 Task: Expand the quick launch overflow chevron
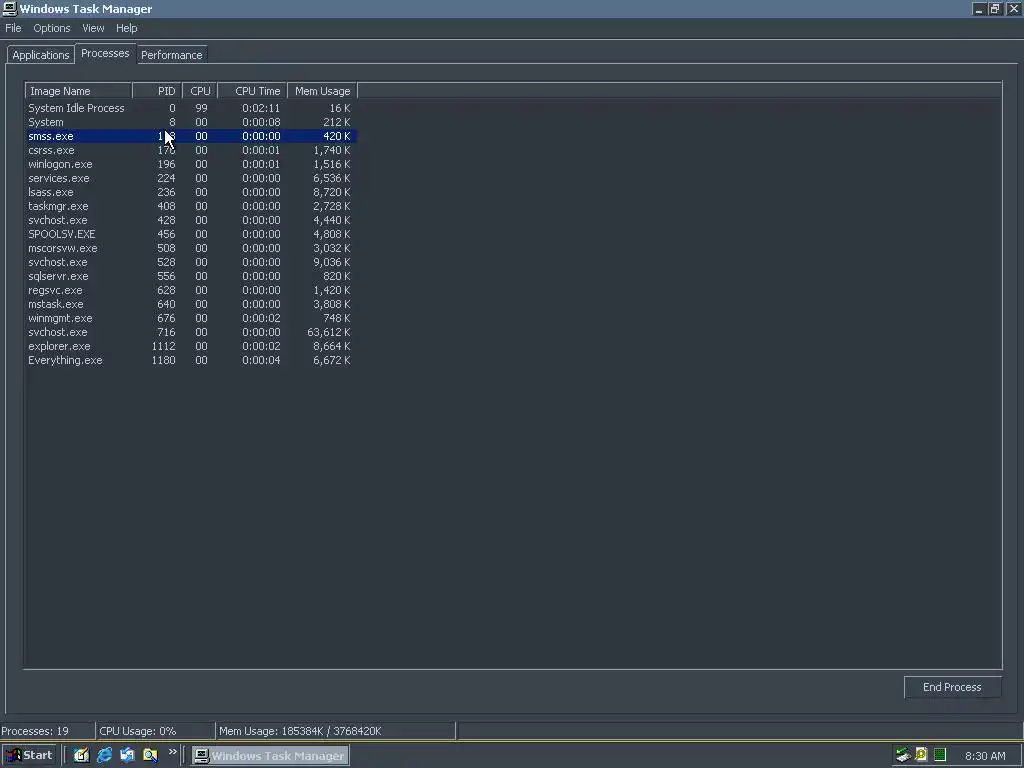(x=172, y=752)
